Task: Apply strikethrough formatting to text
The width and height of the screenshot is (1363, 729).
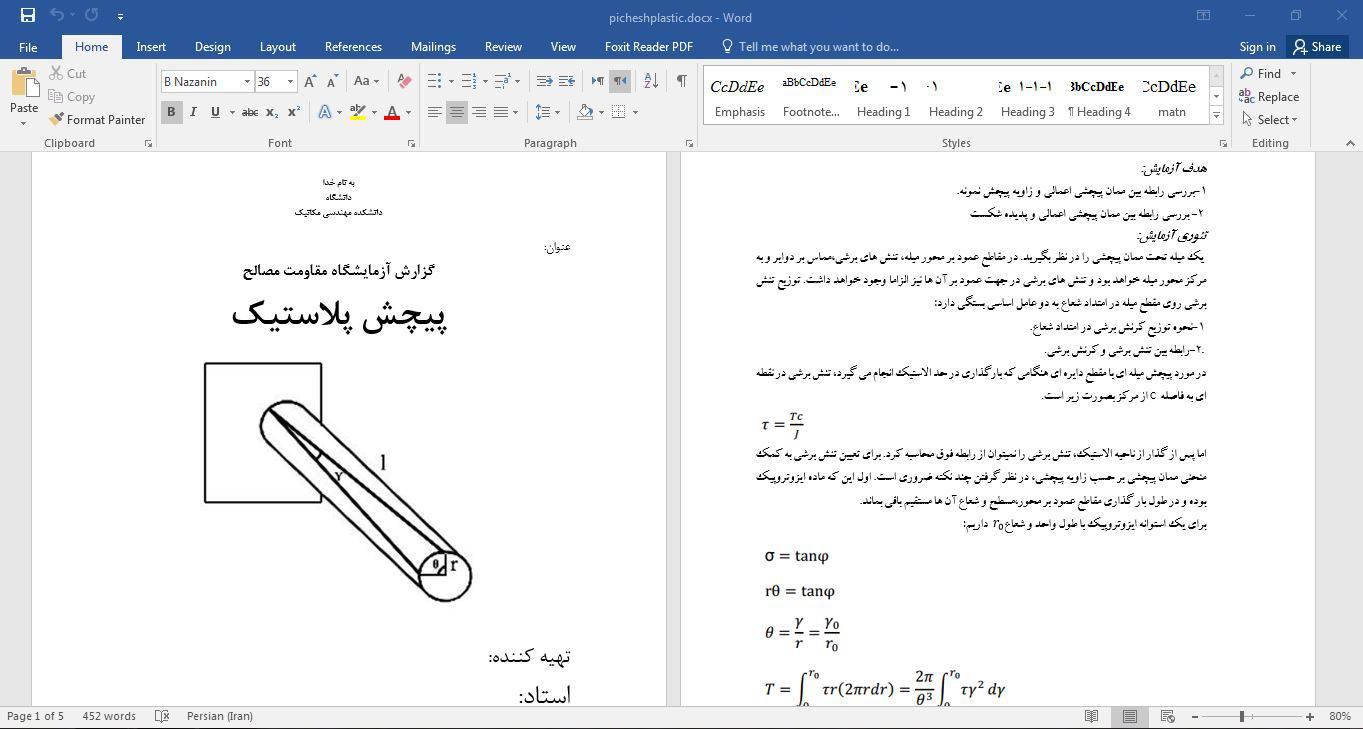Action: point(249,112)
